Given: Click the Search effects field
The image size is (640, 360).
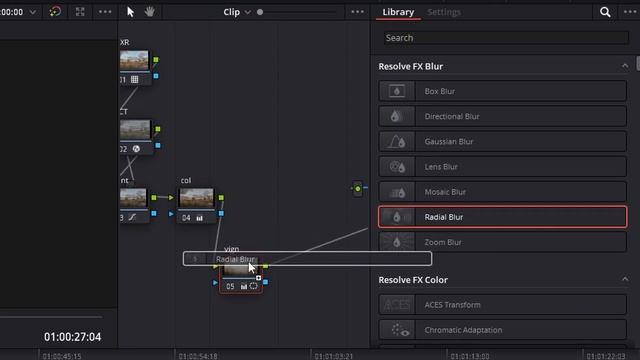Looking at the screenshot, I should click(506, 38).
